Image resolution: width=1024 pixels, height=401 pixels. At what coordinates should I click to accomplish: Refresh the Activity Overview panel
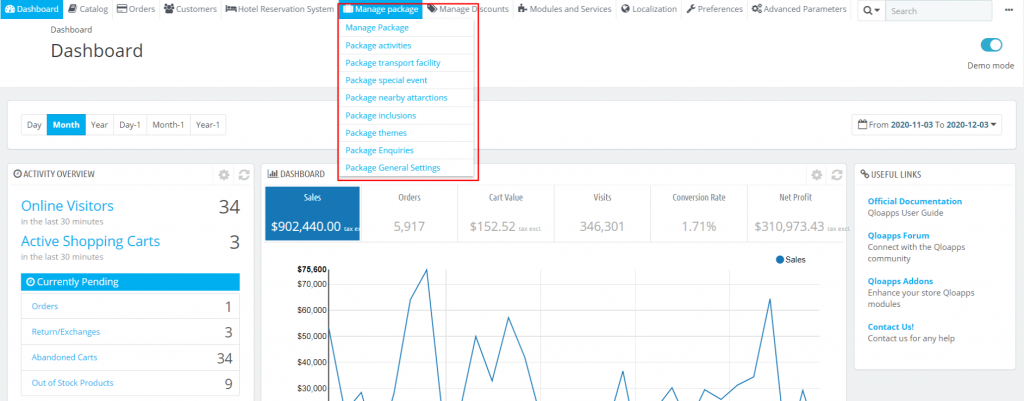(244, 174)
